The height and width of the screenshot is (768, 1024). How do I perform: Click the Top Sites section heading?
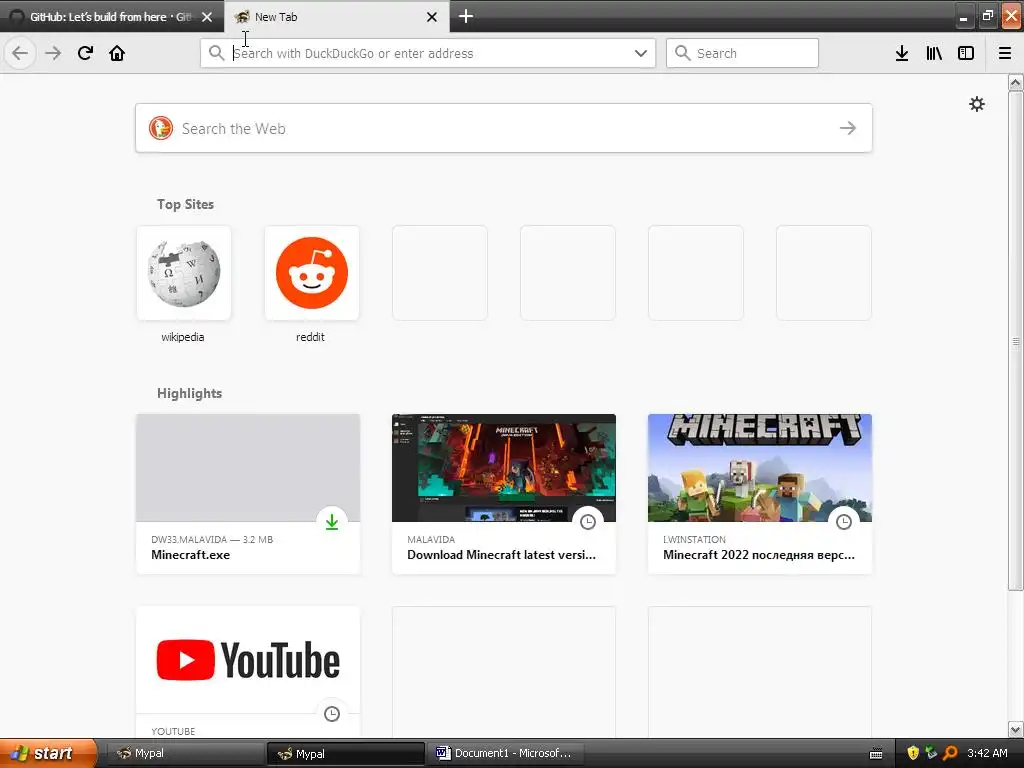tap(185, 204)
